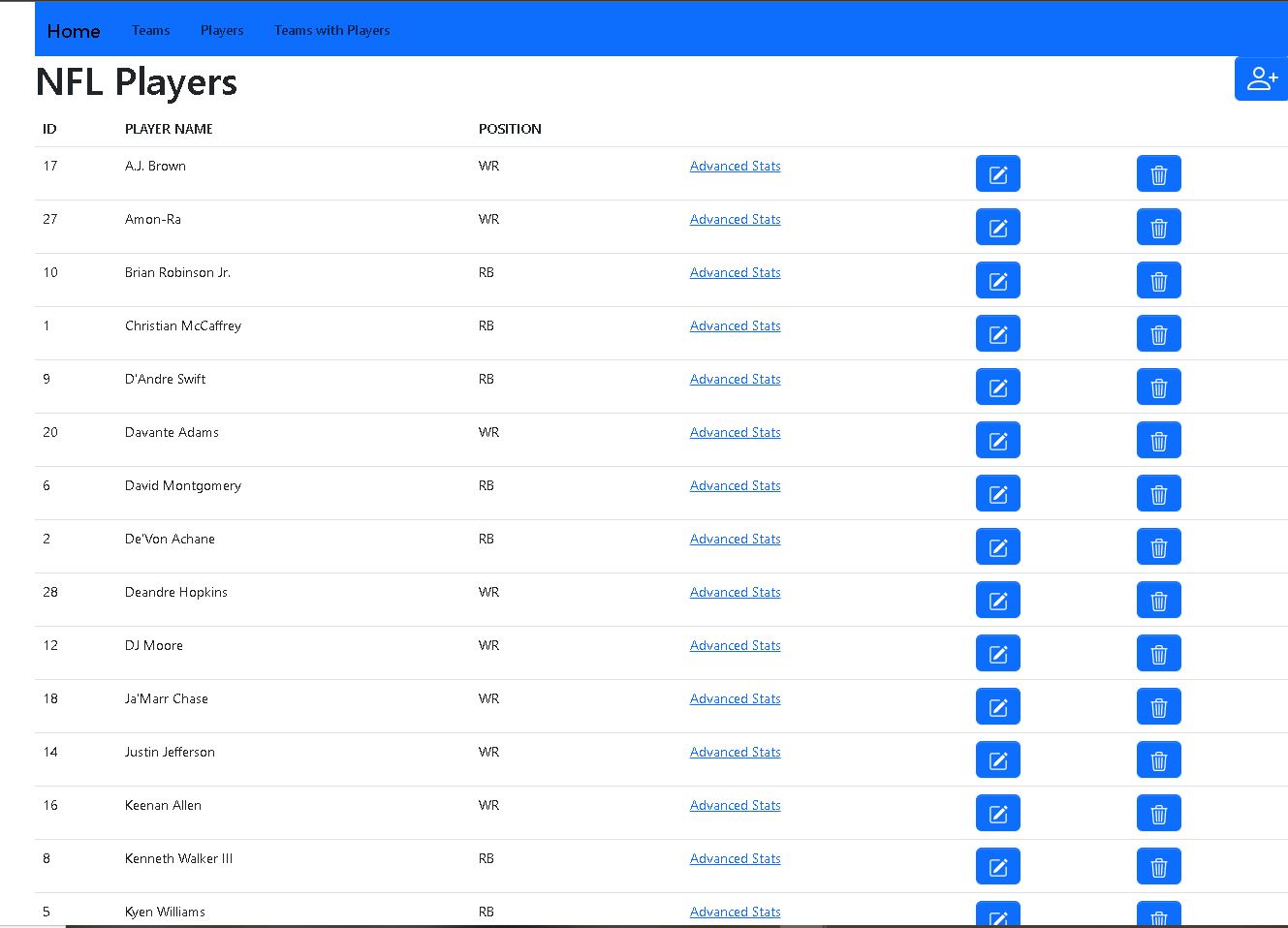Switch to Teams with Players page
Viewport: 1288px width, 928px height.
(331, 31)
